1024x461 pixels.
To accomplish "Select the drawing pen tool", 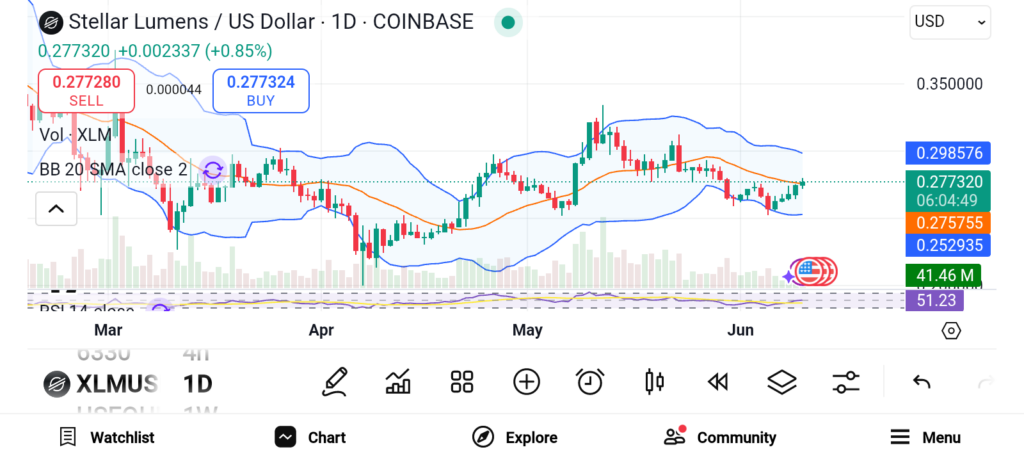I will 335,381.
